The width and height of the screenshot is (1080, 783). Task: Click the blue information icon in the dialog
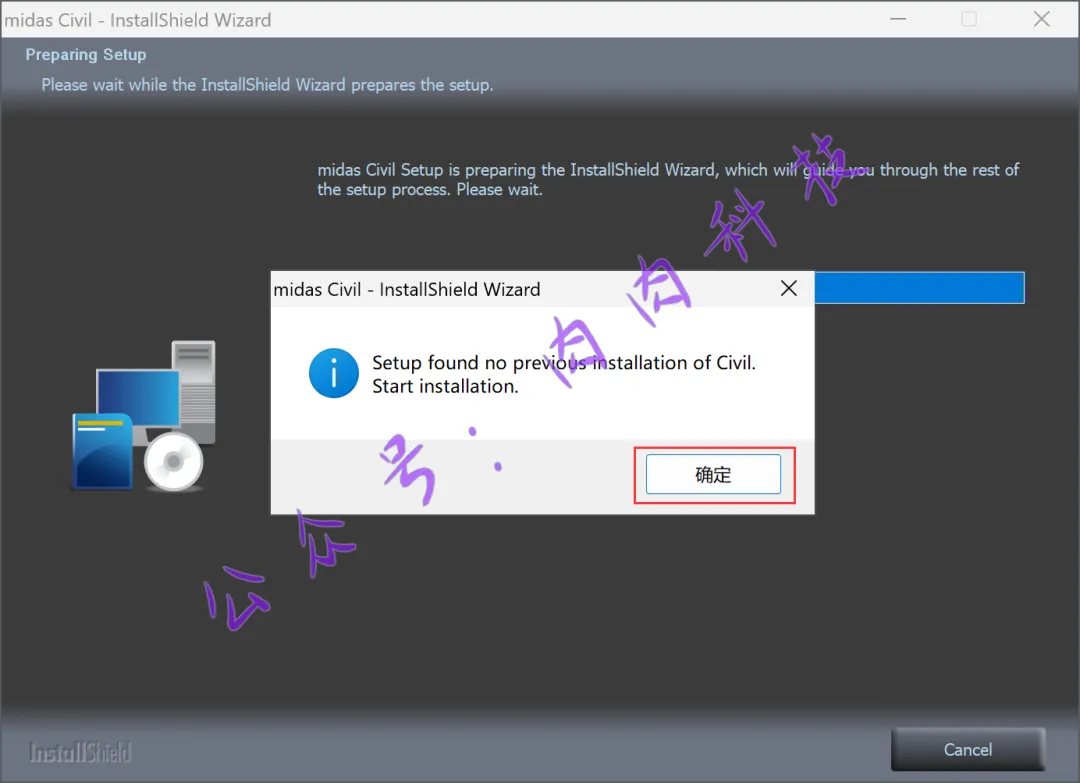click(334, 373)
